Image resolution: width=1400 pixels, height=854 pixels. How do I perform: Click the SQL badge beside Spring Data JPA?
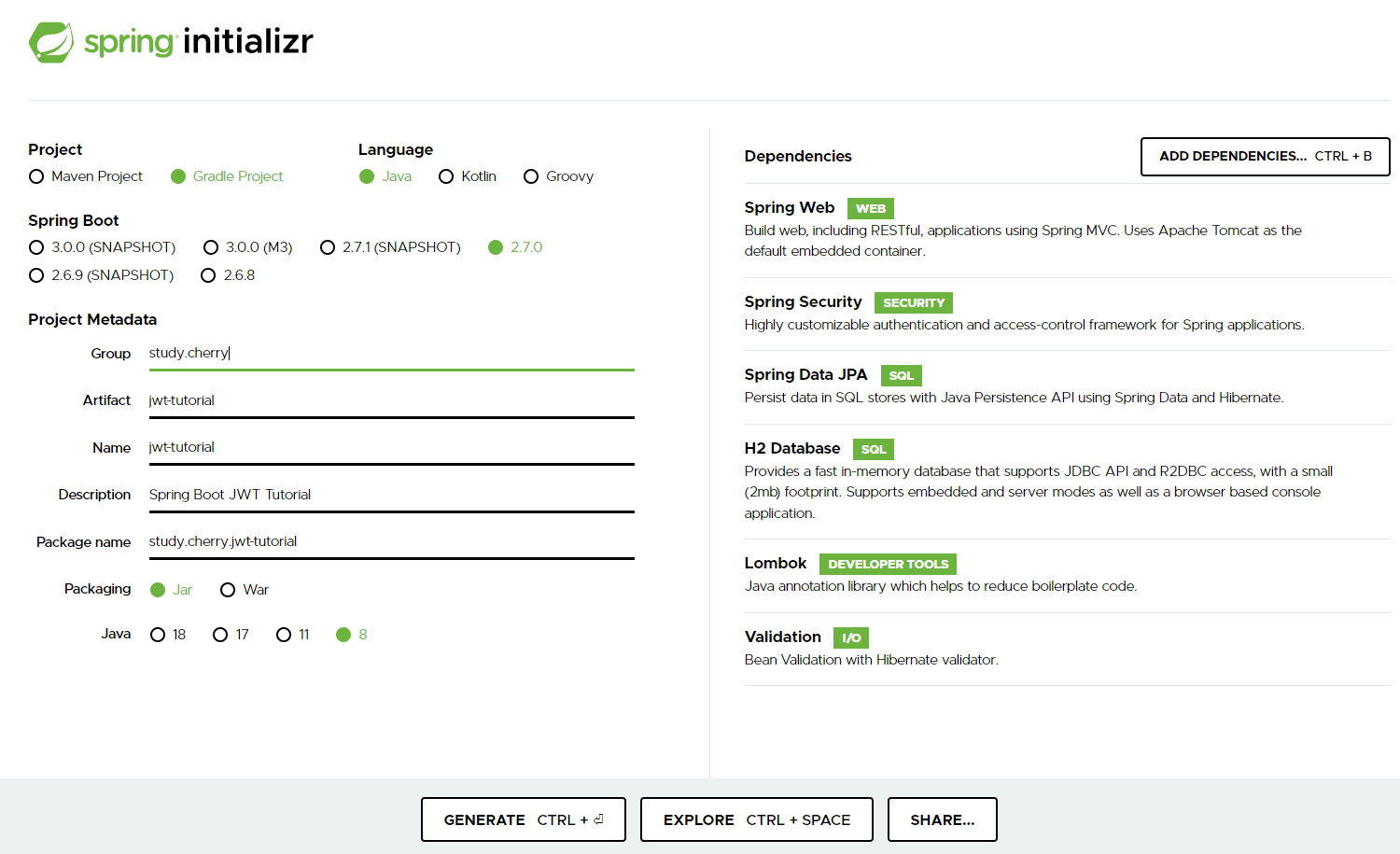click(902, 376)
